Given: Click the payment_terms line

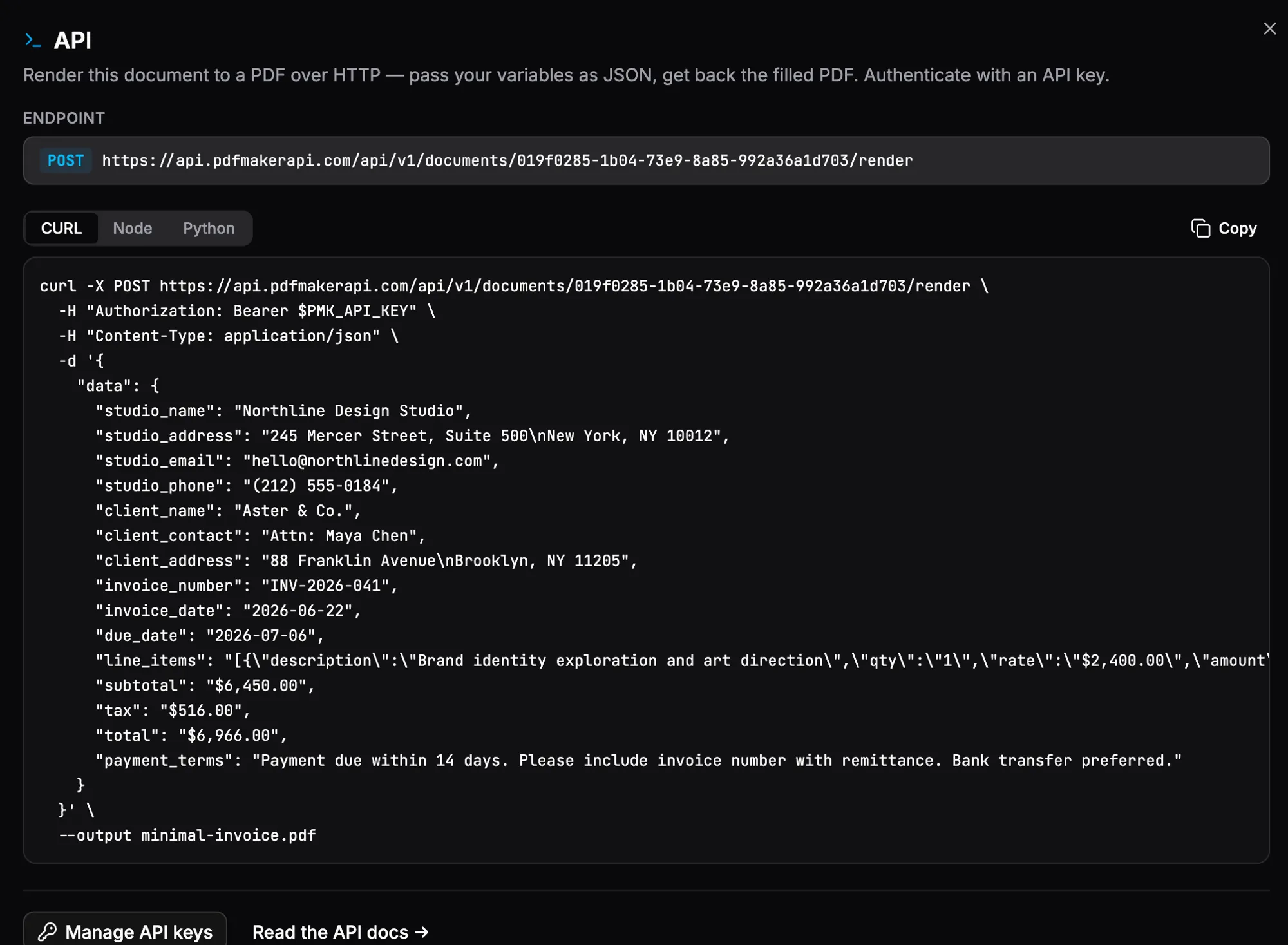Looking at the screenshot, I should 639,761.
